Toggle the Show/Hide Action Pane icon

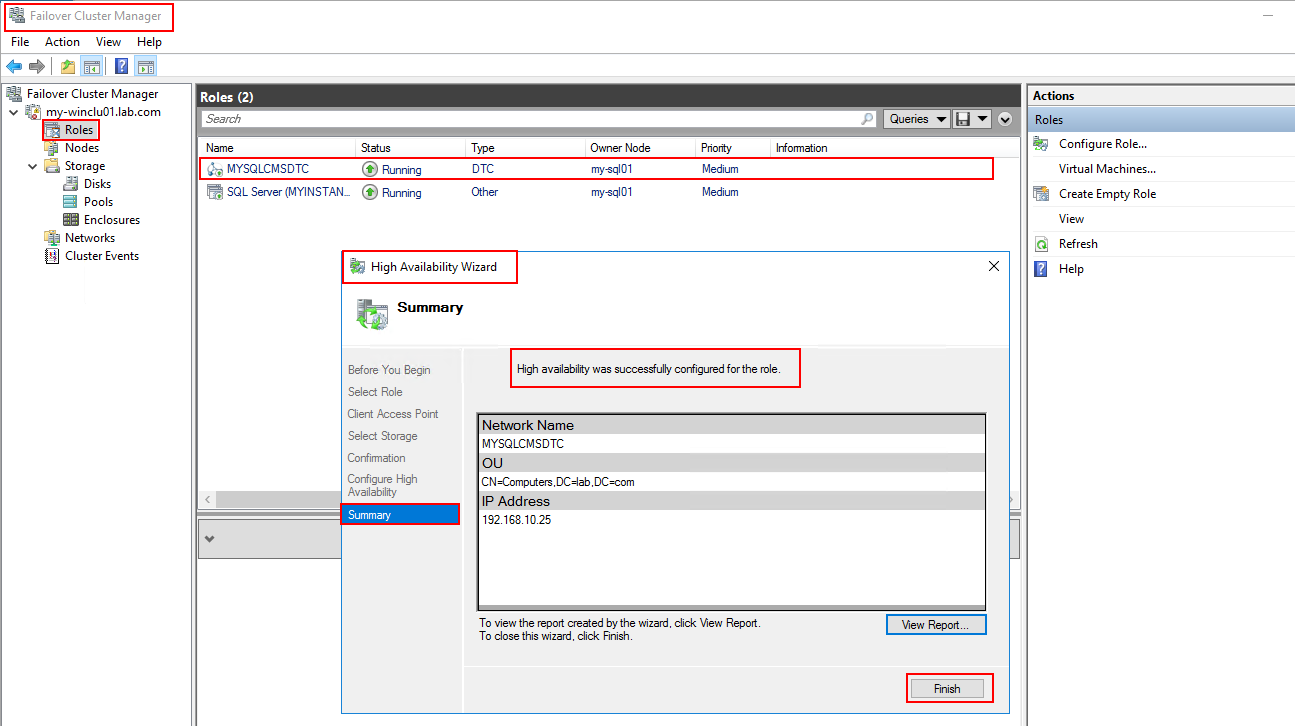[x=146, y=67]
